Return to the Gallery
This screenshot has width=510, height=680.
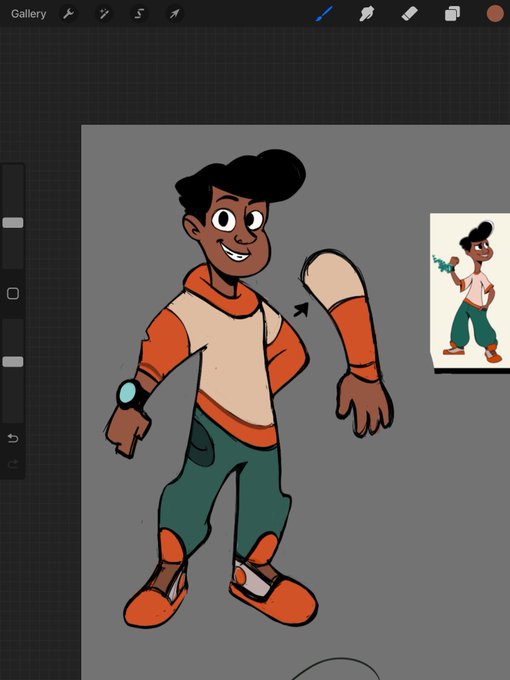(29, 14)
